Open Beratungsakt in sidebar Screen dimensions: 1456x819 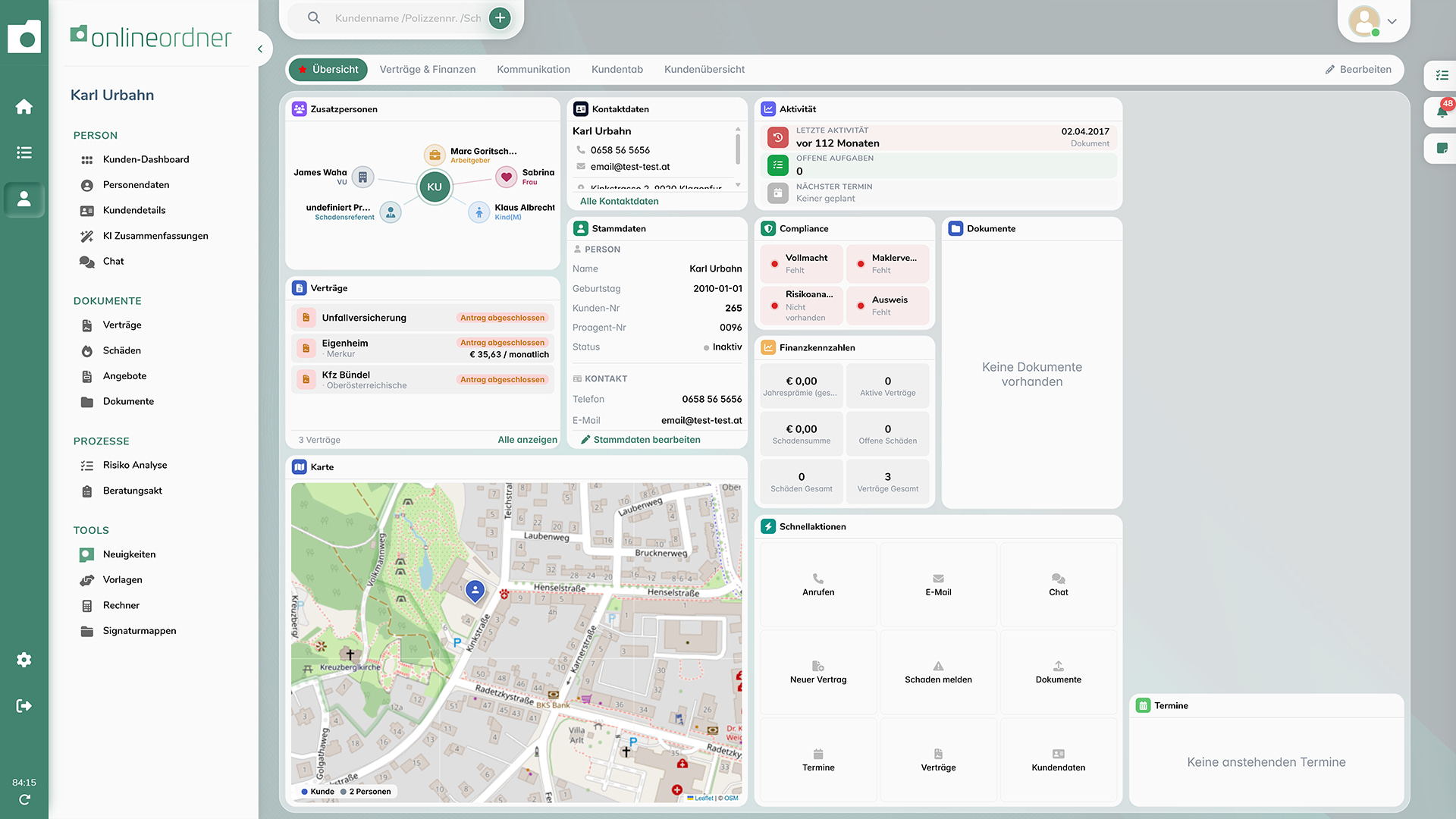[x=132, y=491]
